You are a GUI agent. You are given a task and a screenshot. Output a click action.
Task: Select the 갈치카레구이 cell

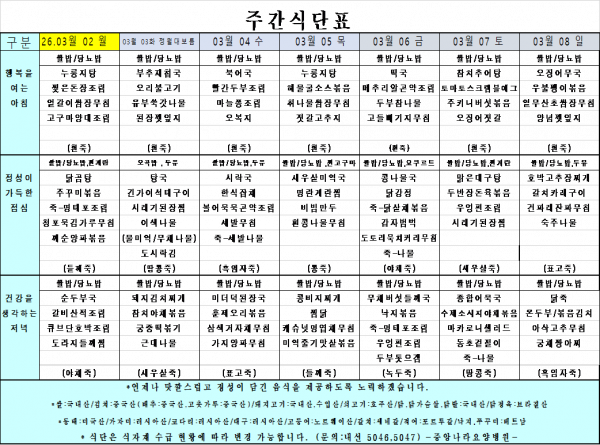tap(559, 193)
